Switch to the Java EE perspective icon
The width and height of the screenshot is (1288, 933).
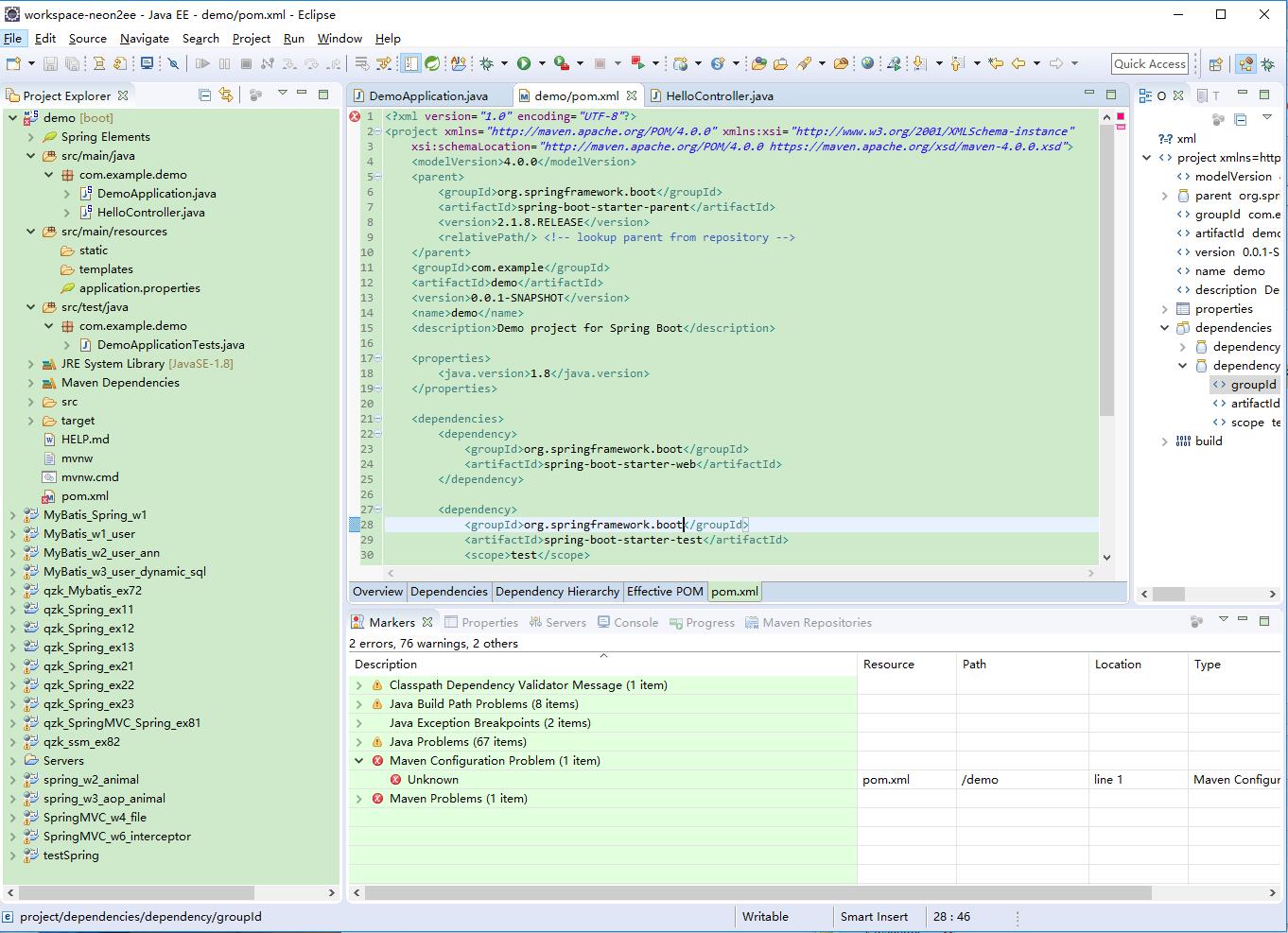tap(1244, 63)
